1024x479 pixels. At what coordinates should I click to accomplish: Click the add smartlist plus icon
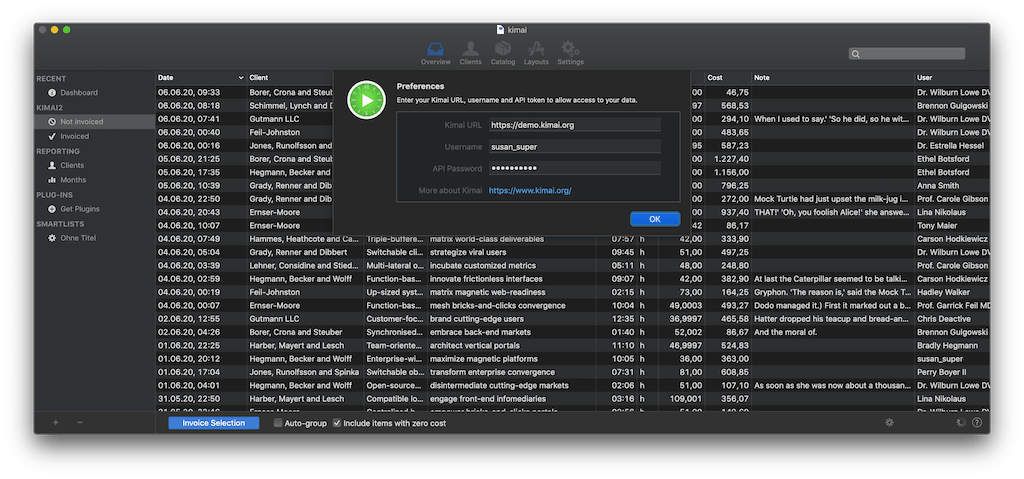click(56, 423)
